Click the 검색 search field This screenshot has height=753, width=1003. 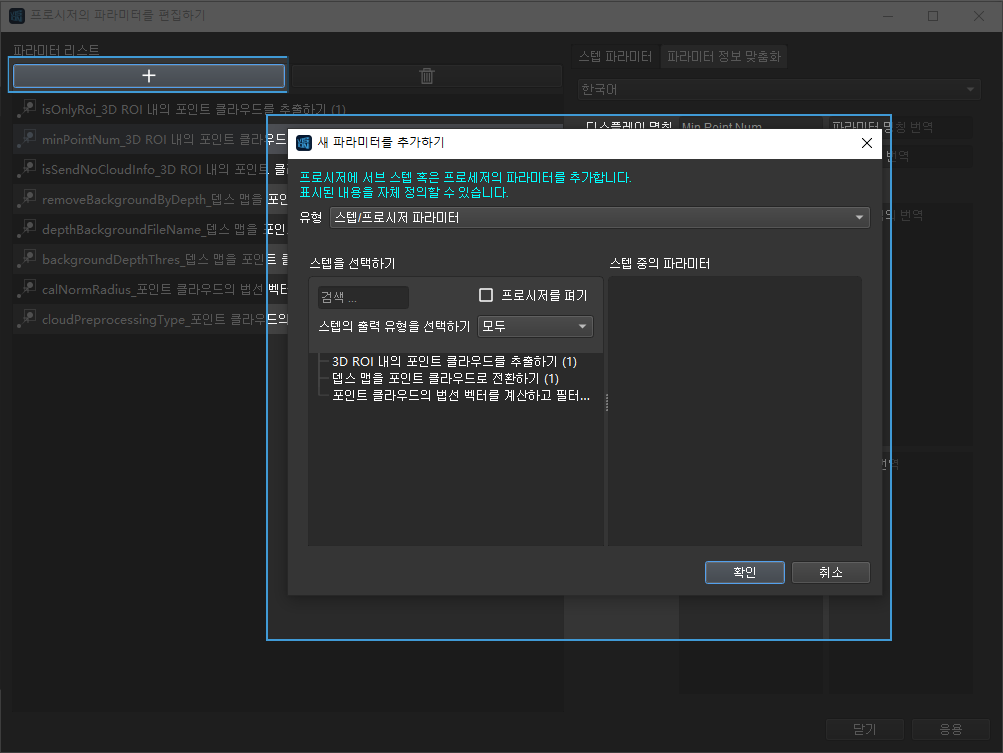[363, 297]
